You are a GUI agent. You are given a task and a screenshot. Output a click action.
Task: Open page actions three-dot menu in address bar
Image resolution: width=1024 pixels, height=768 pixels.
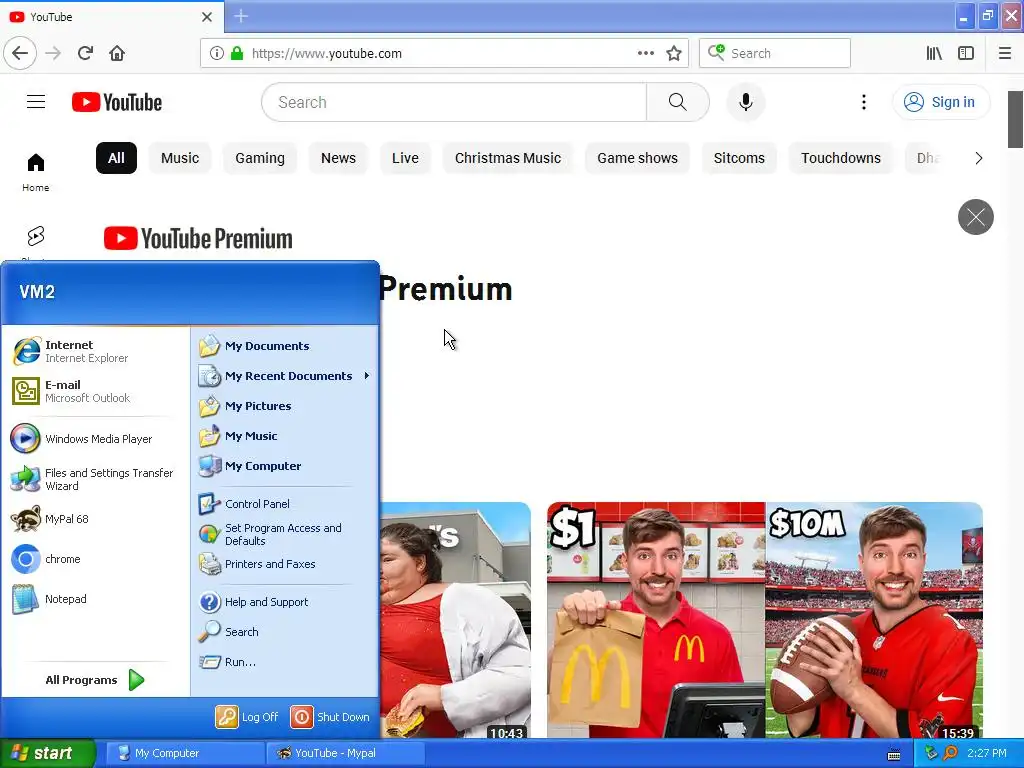(645, 53)
